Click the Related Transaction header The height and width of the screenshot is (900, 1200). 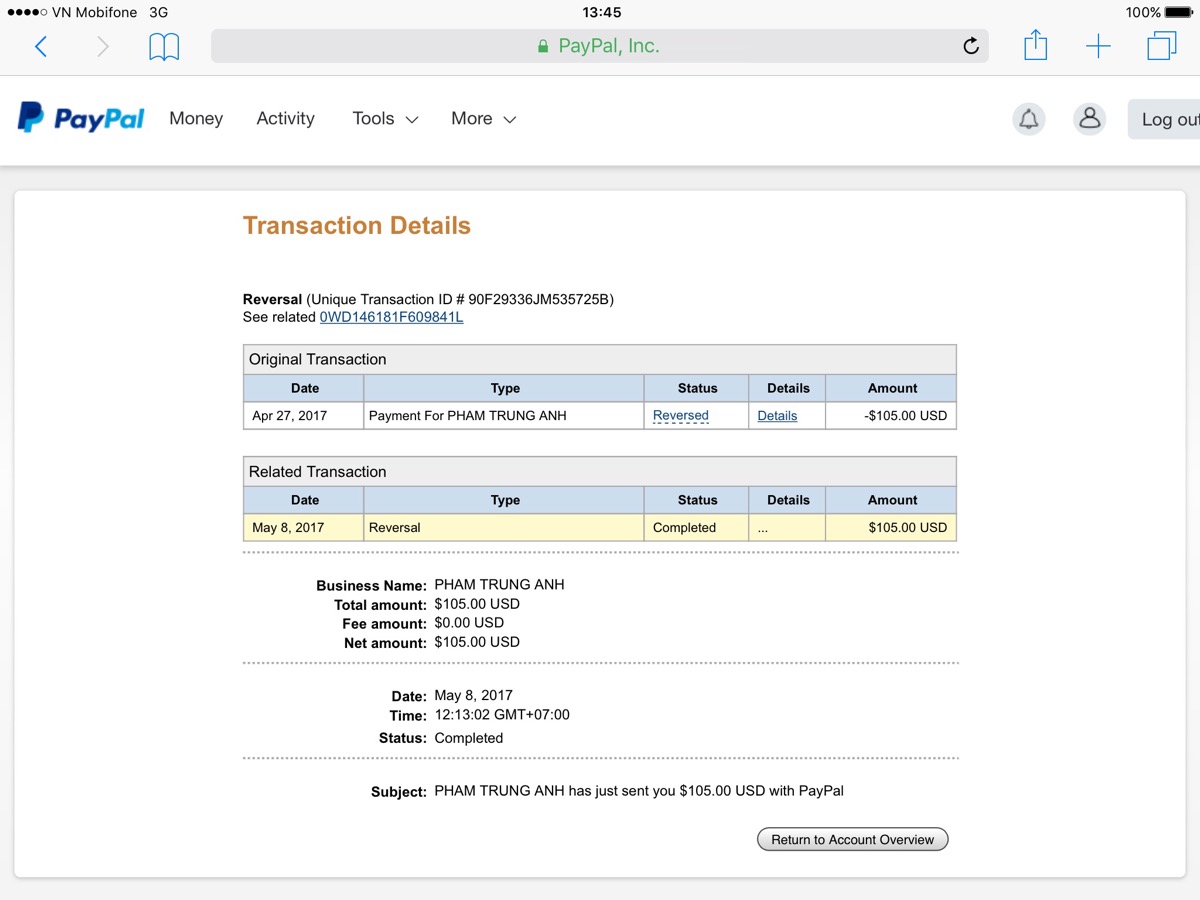[600, 472]
